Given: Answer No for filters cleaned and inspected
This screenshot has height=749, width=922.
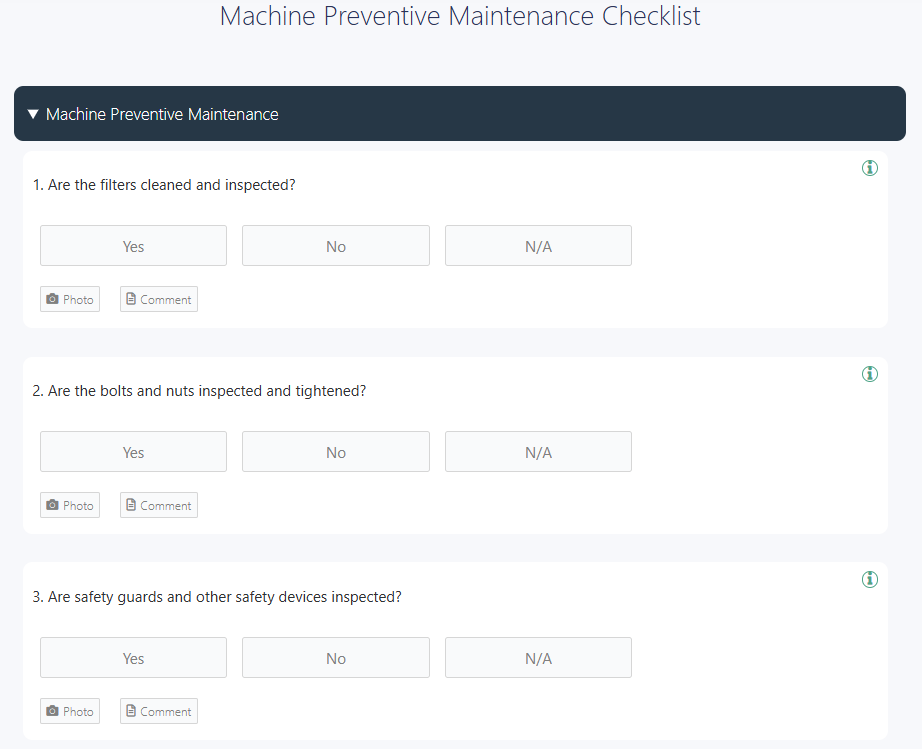Looking at the screenshot, I should [x=336, y=246].
